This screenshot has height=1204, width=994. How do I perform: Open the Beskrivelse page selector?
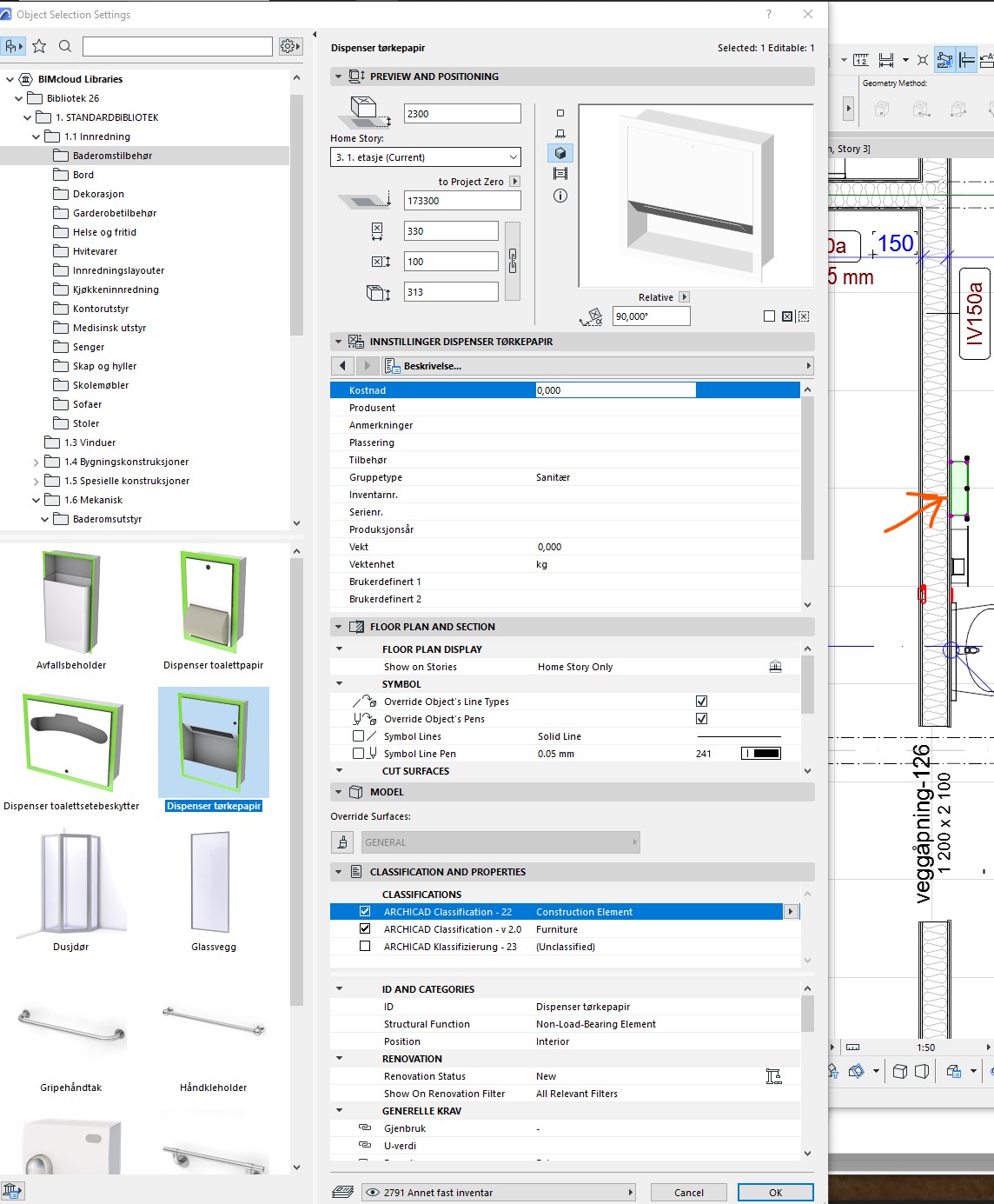(x=596, y=366)
